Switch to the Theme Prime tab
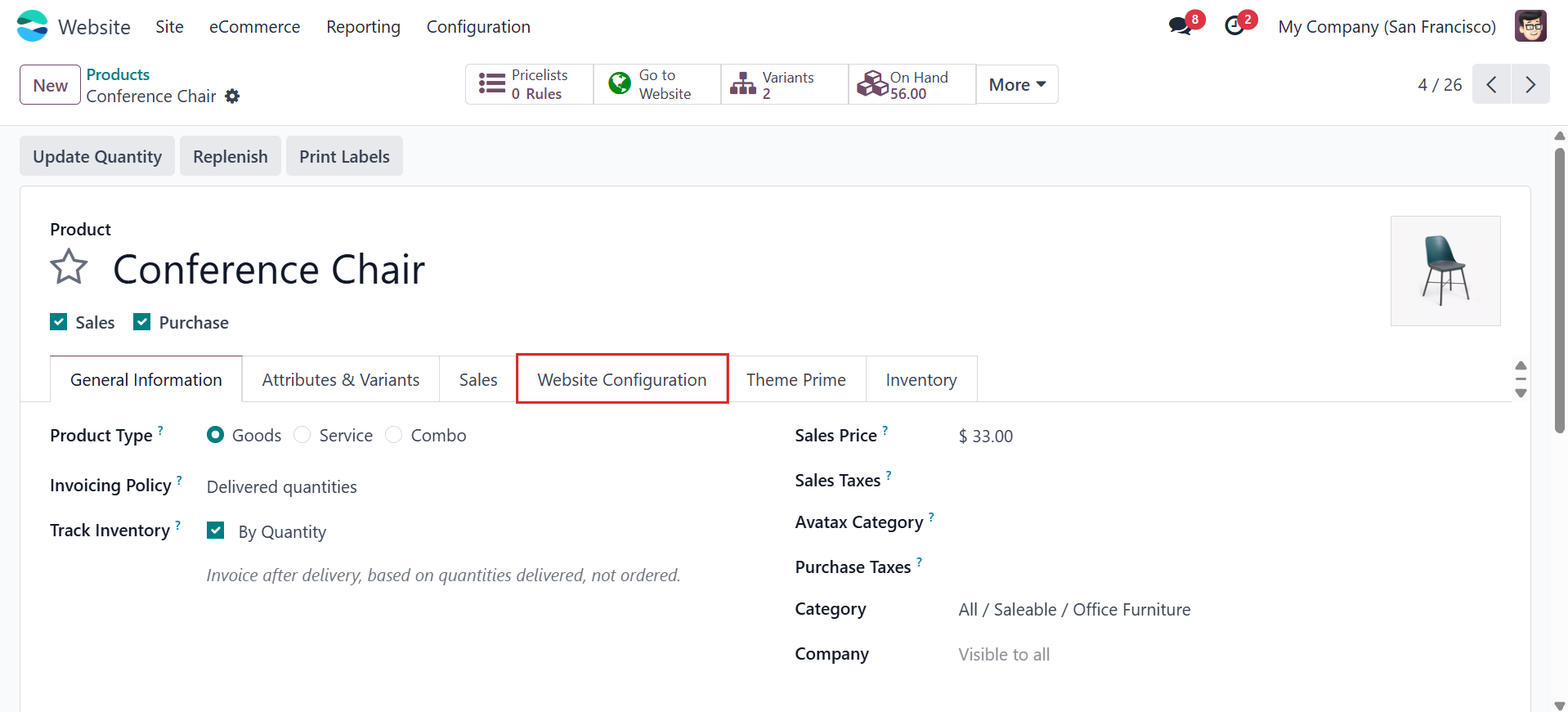Image resolution: width=1568 pixels, height=712 pixels. pos(796,379)
